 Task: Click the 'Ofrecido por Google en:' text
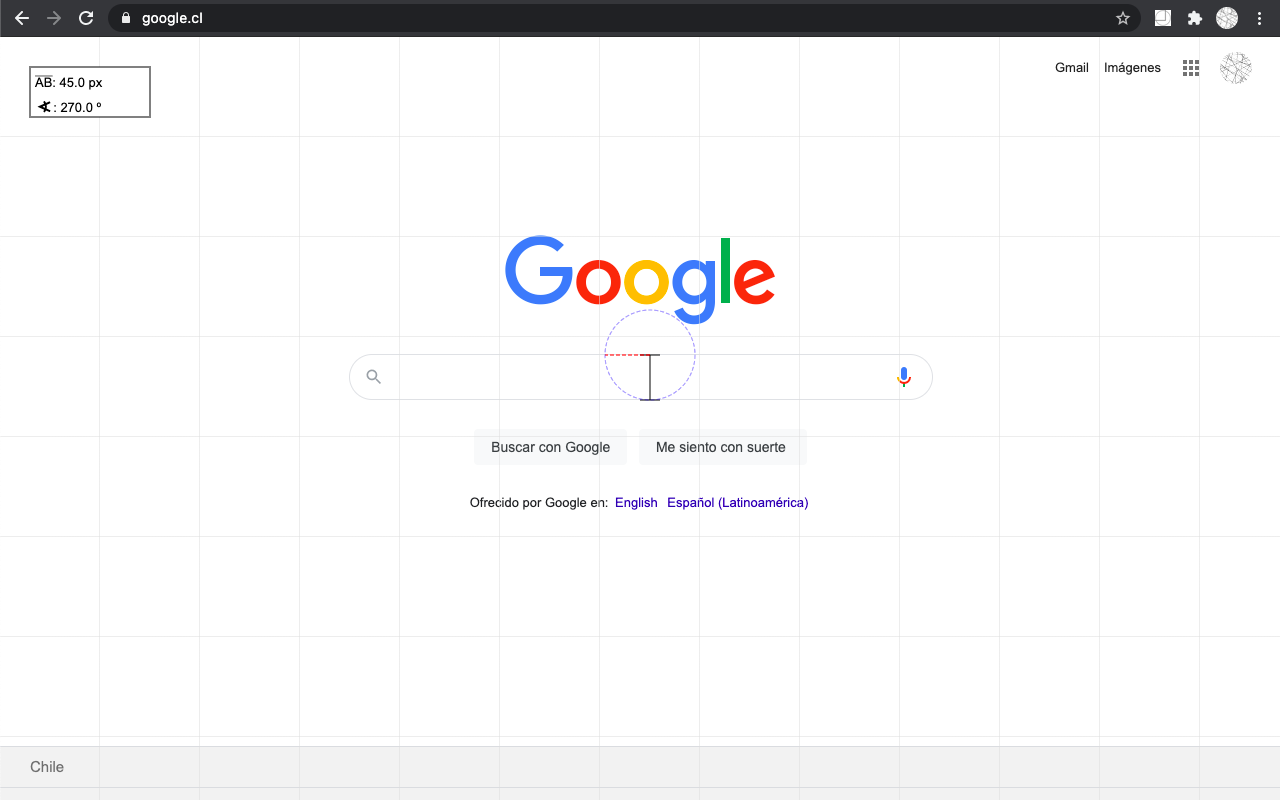click(x=539, y=503)
